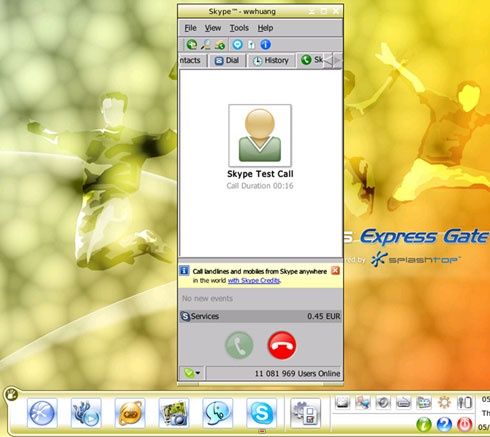Open the Tools menu
The height and width of the screenshot is (437, 490).
coord(239,28)
